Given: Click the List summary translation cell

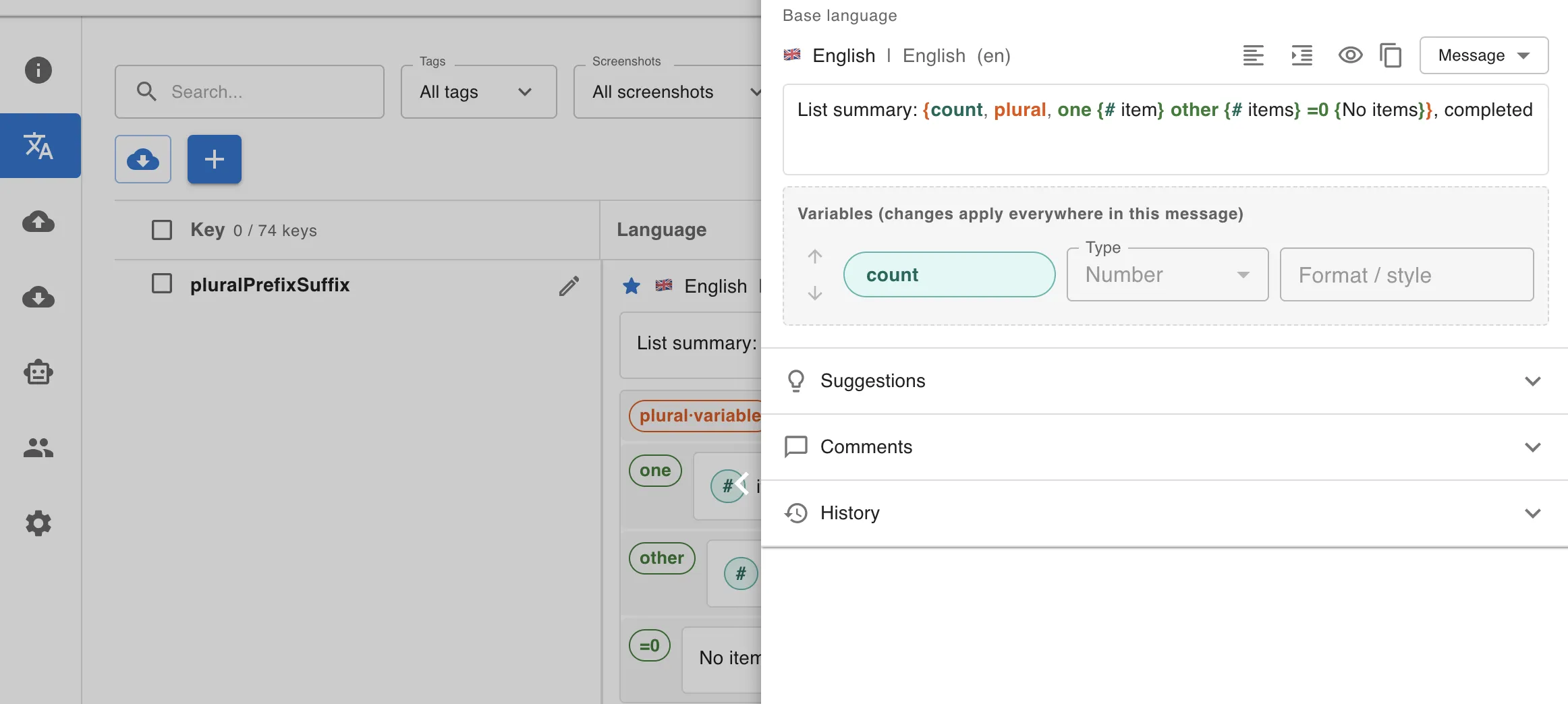Looking at the screenshot, I should pos(691,344).
